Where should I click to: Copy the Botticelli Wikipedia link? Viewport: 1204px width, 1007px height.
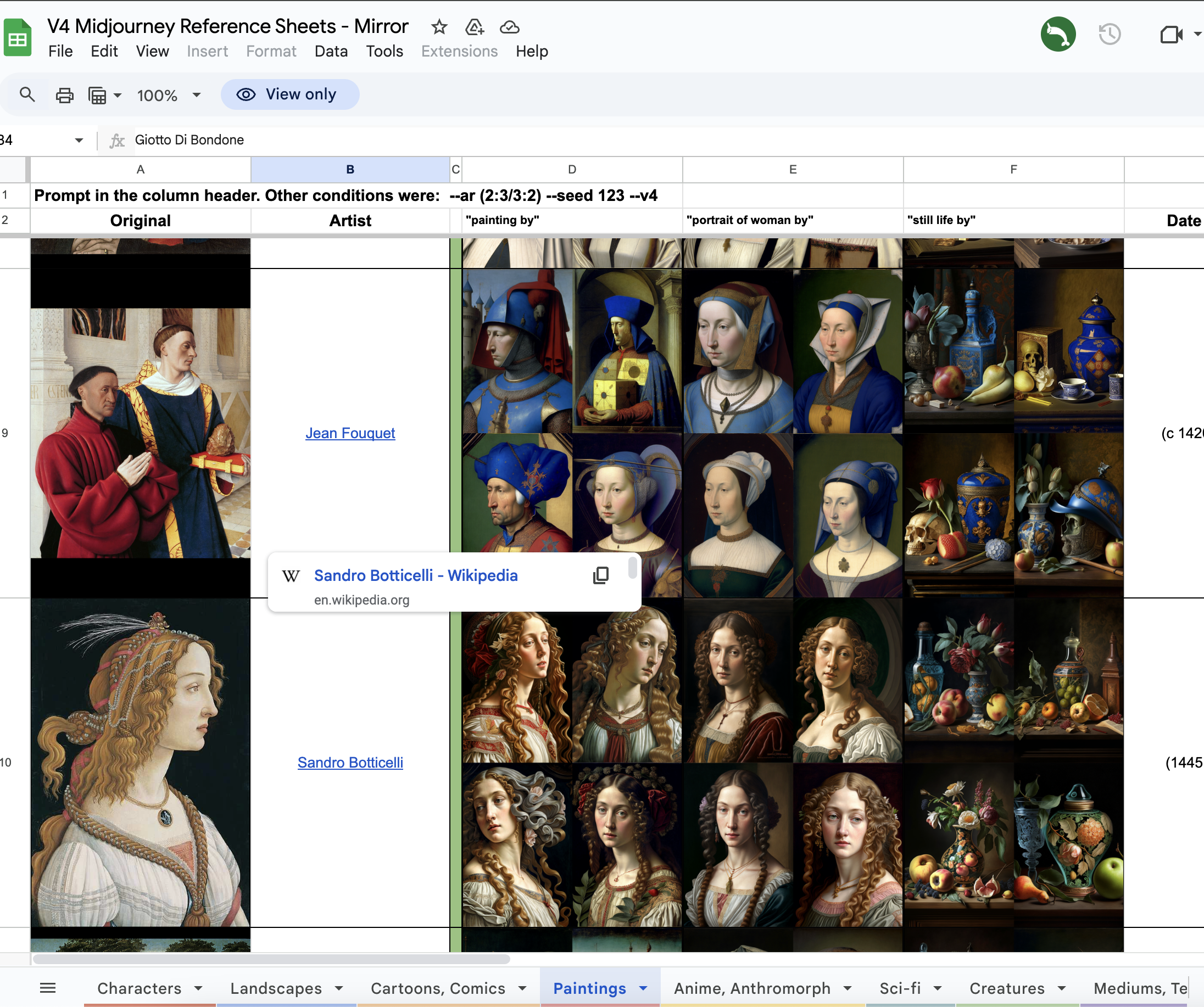[601, 575]
